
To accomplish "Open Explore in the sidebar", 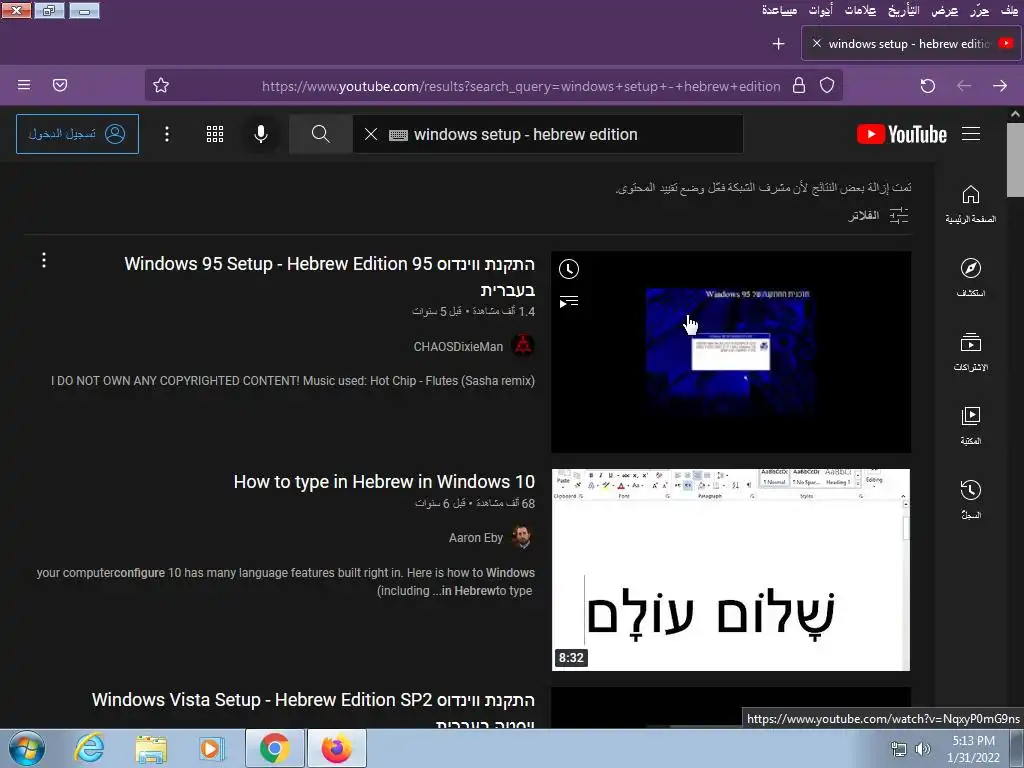I will point(970,278).
